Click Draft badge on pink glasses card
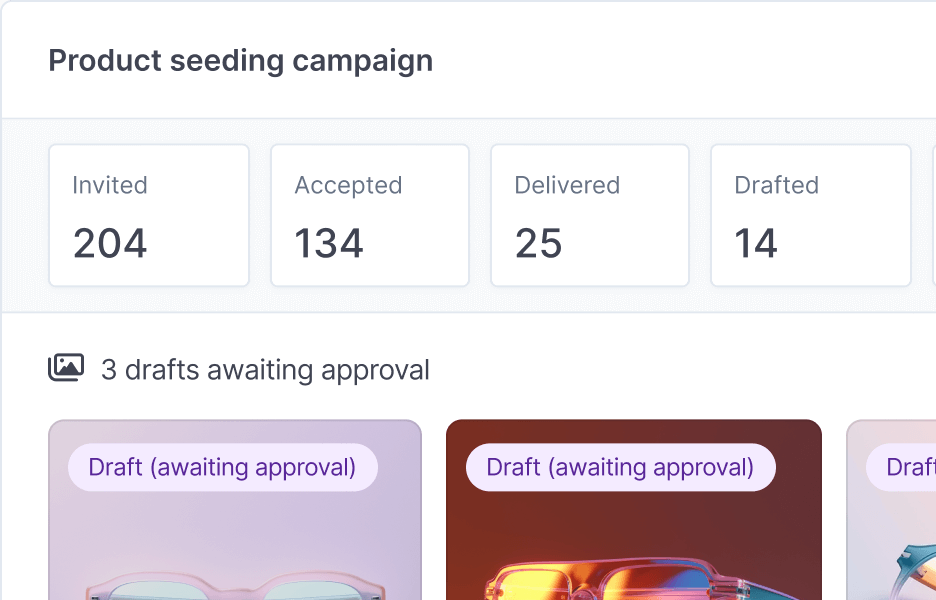This screenshot has width=936, height=600. [222, 467]
